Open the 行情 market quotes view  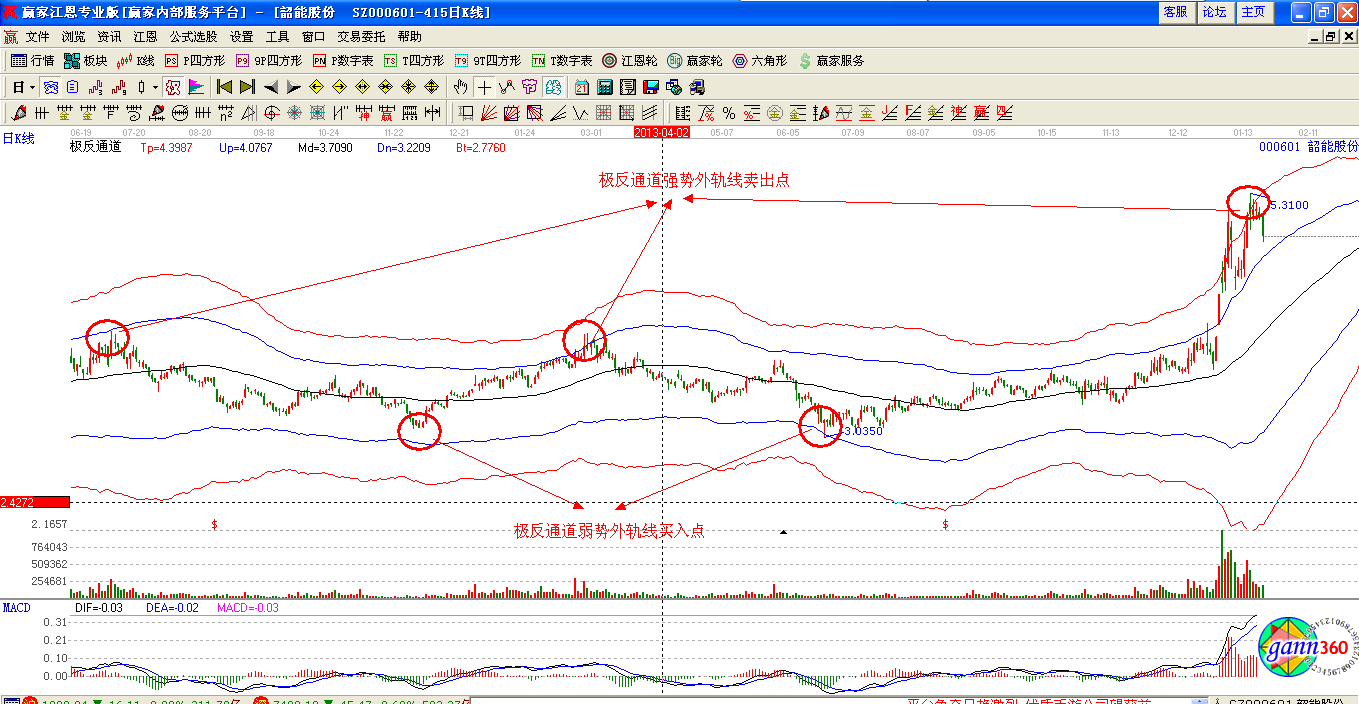pyautogui.click(x=32, y=61)
